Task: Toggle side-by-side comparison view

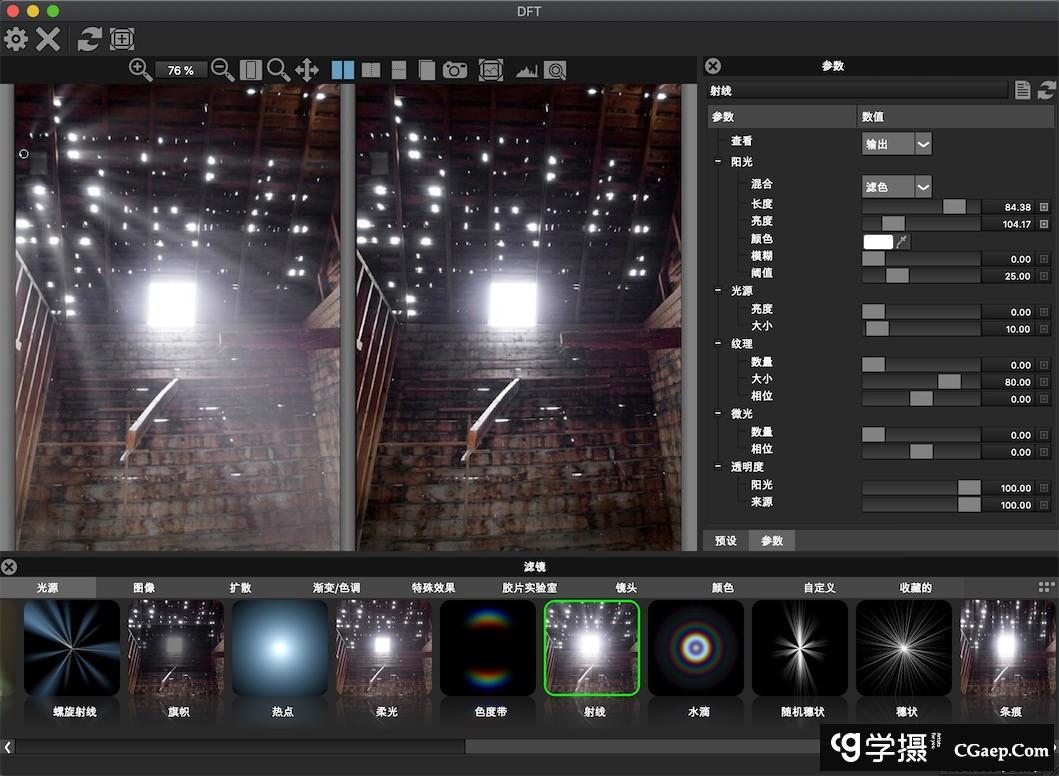Action: pos(343,70)
